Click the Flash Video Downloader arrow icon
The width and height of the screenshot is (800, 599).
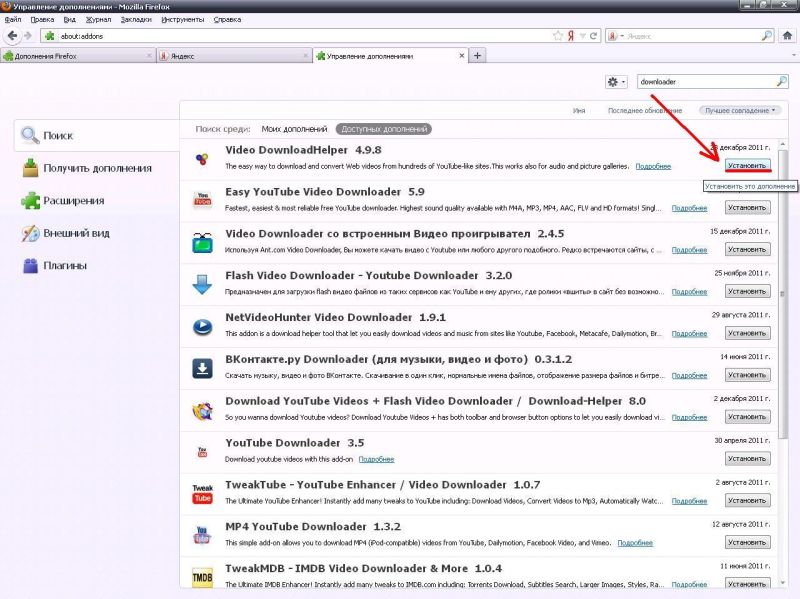click(x=202, y=284)
